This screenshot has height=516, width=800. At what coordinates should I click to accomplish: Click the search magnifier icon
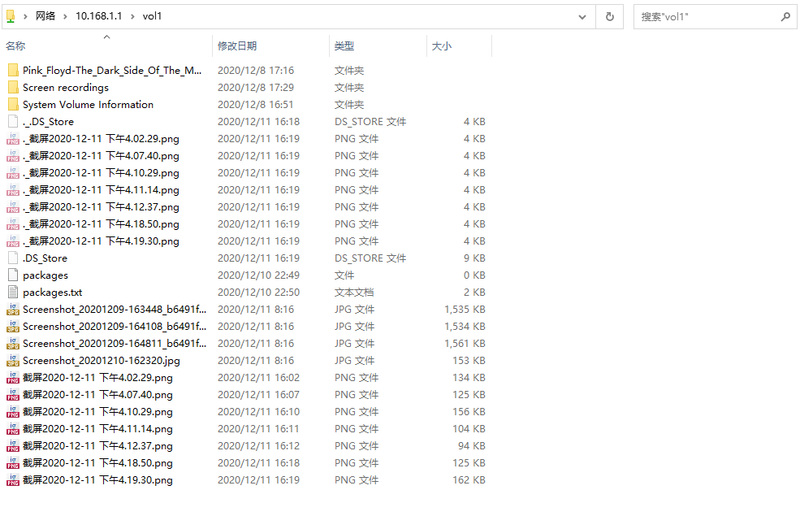point(786,17)
